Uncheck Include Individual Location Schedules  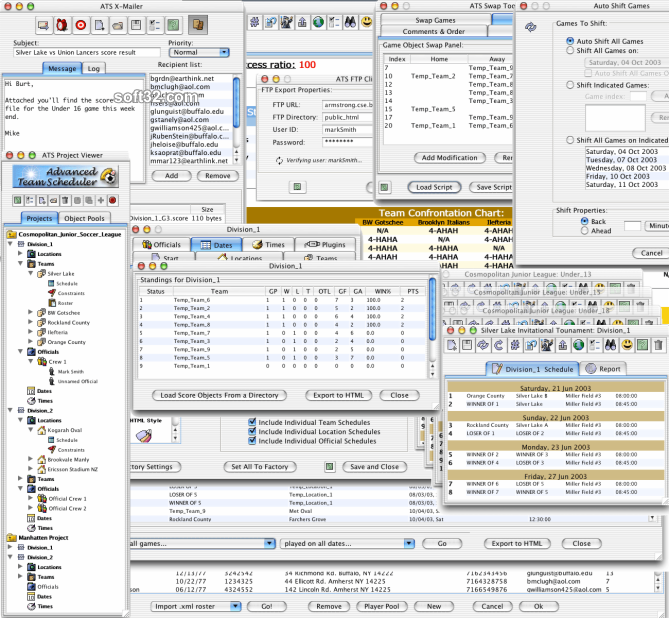click(252, 431)
